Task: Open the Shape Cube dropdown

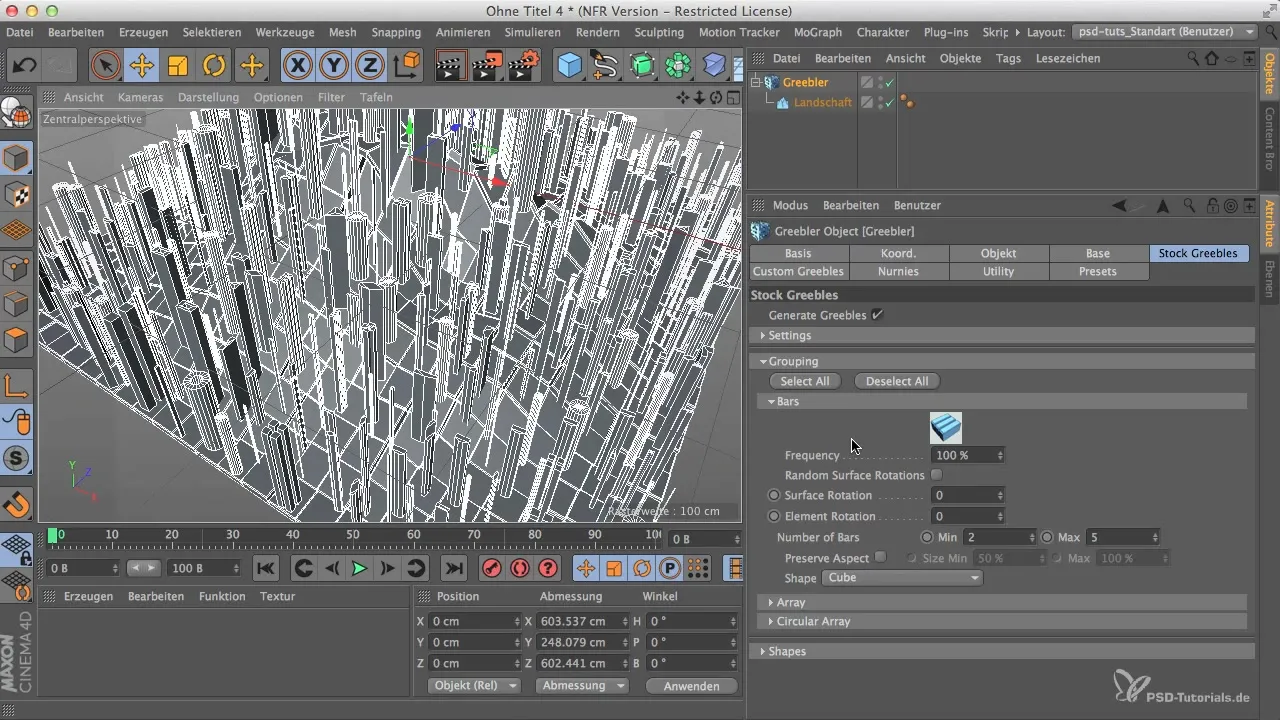Action: pyautogui.click(x=902, y=578)
